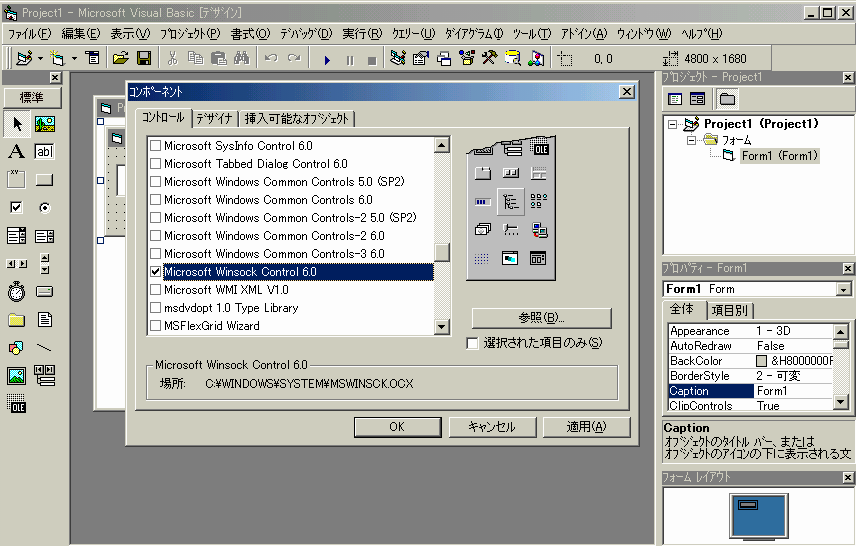Collapse the Project1 tree node
The image size is (856, 546).
tap(673, 124)
